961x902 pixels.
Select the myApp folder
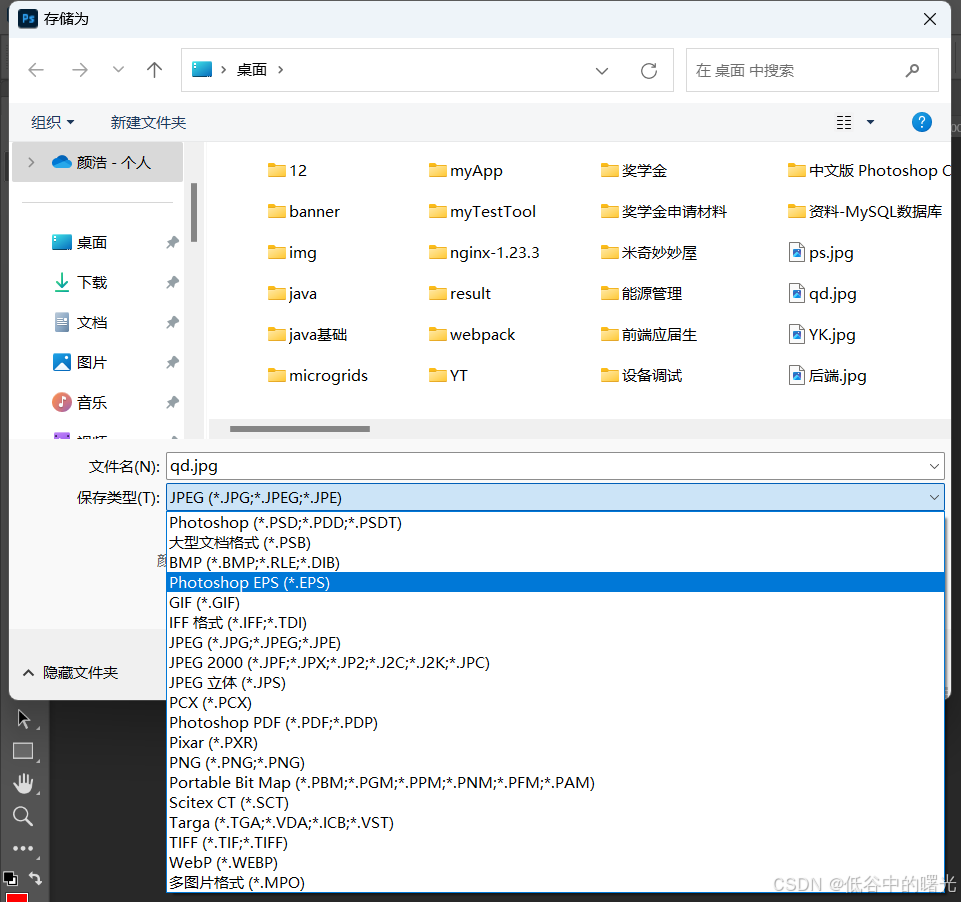tap(466, 170)
